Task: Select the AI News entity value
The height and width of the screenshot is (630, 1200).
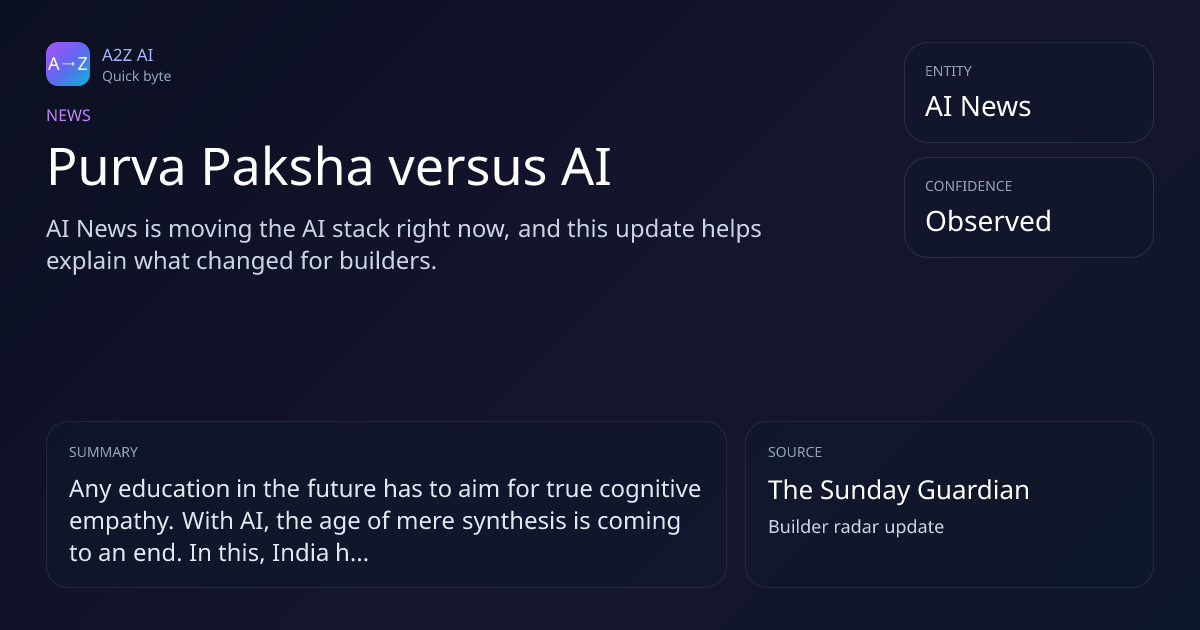Action: [x=978, y=107]
